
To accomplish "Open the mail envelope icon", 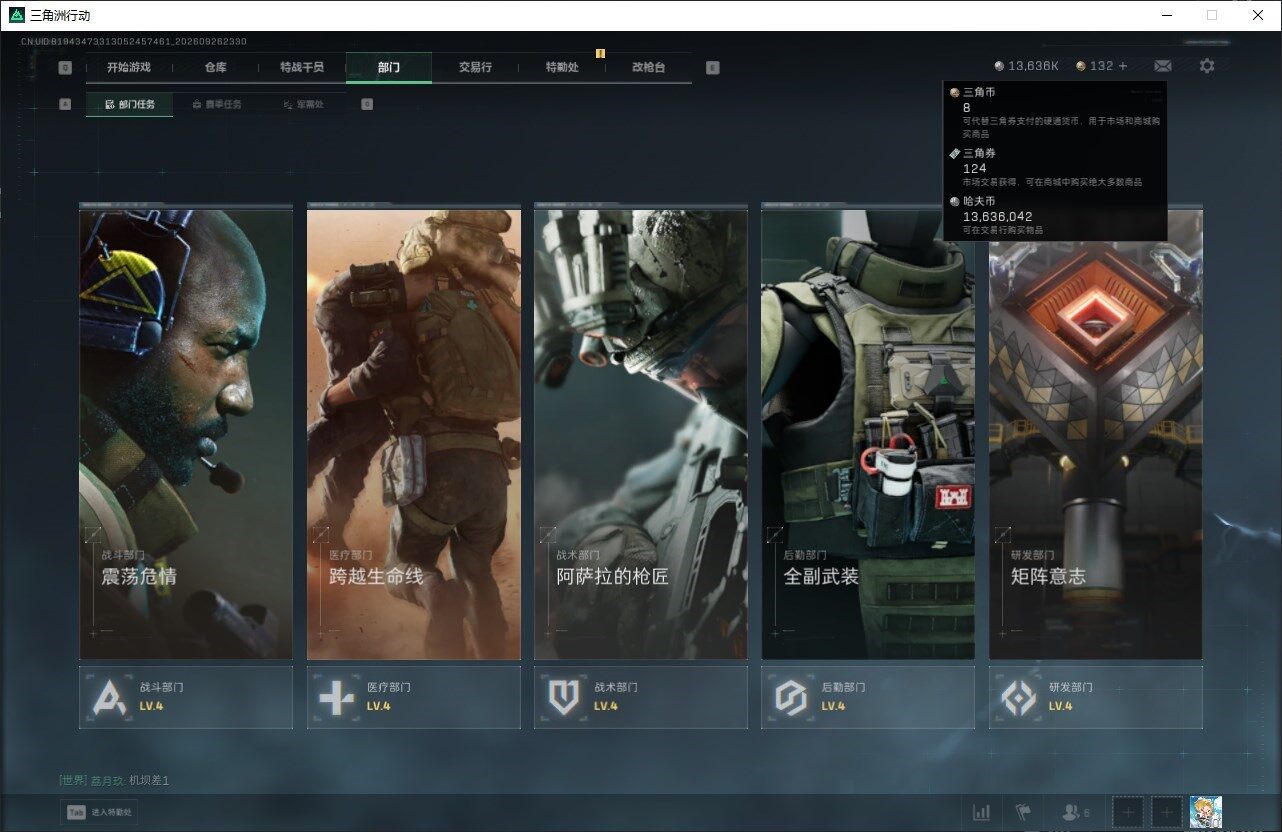I will [1162, 66].
